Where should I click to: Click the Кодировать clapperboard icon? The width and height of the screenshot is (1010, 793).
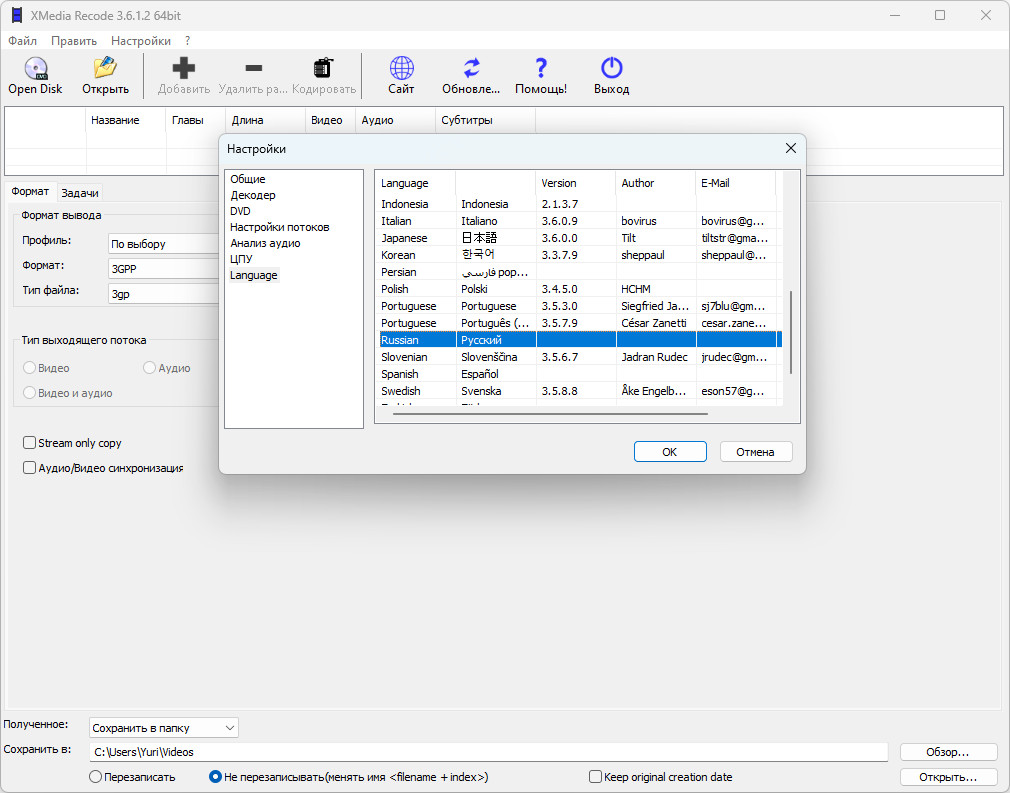click(323, 68)
